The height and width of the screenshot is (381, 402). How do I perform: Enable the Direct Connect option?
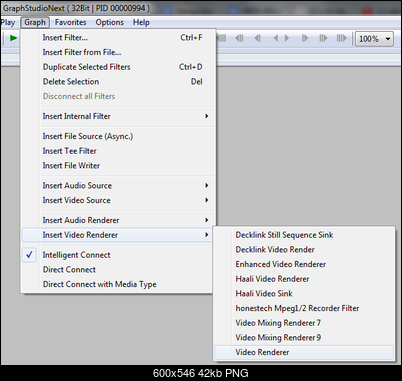(x=117, y=270)
